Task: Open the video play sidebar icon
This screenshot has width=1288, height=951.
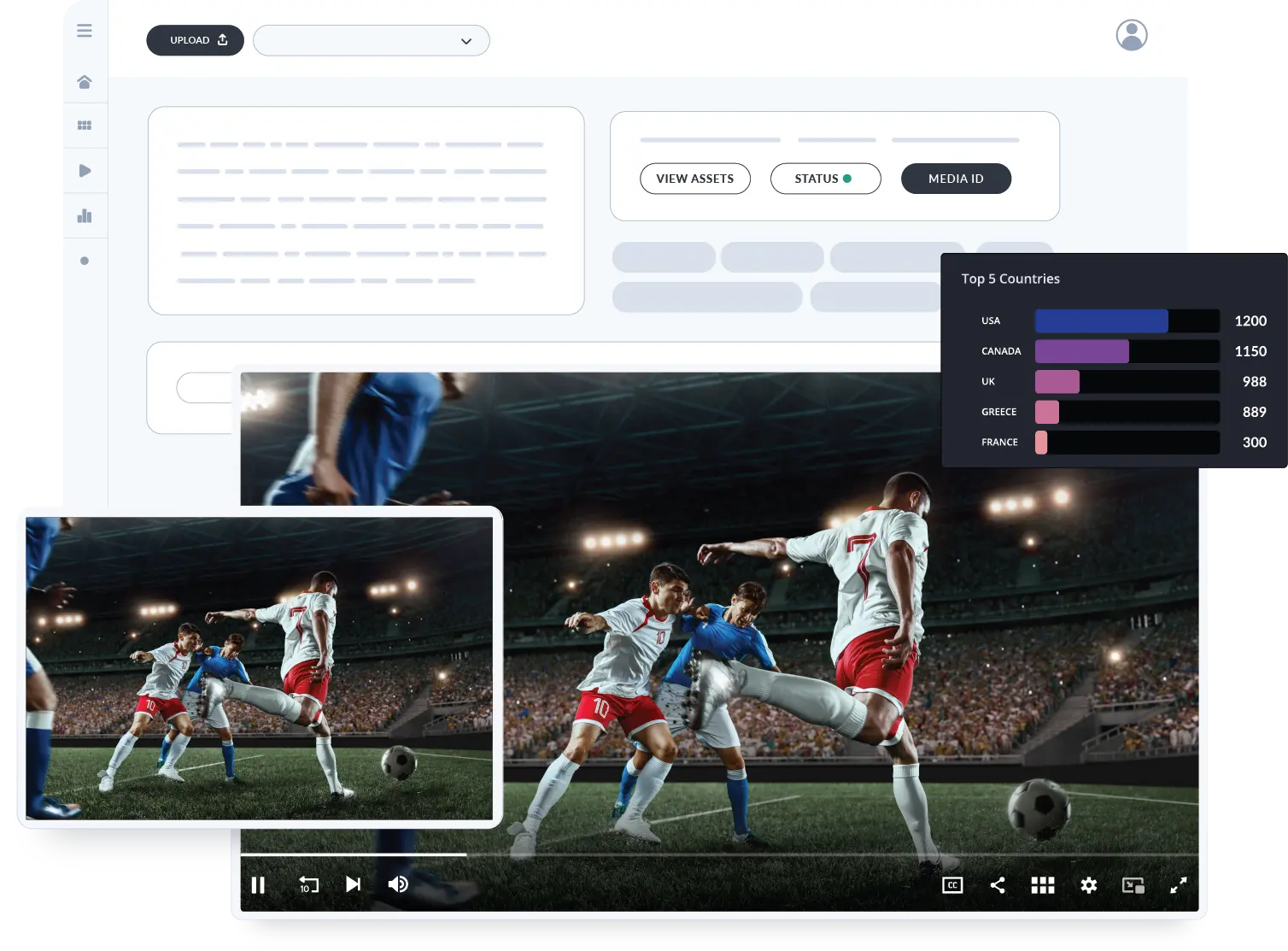Action: click(85, 171)
